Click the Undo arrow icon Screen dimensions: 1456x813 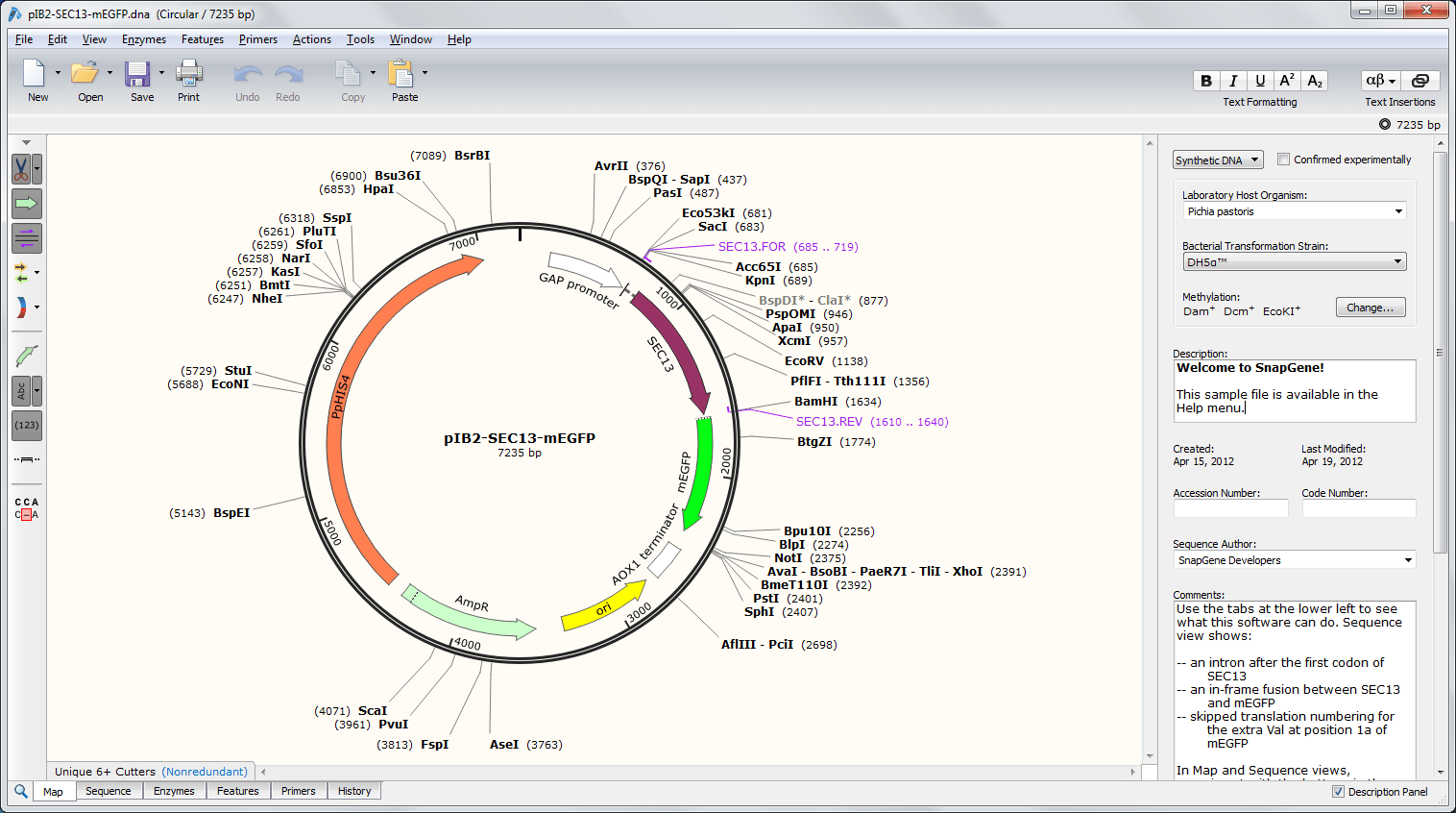click(248, 74)
